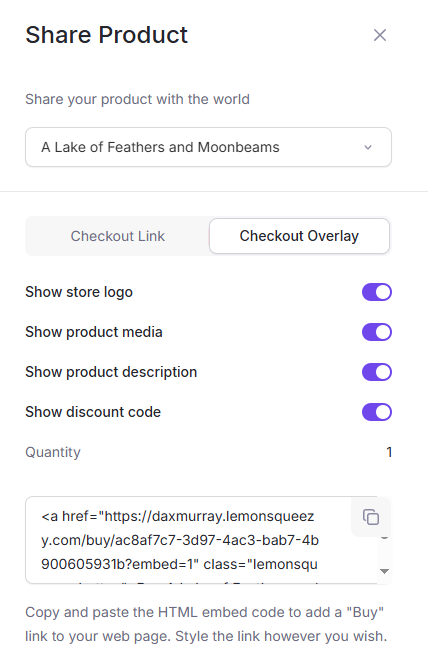Click inside the embed code text box
Image resolution: width=428 pixels, height=662 pixels.
pyautogui.click(x=188, y=540)
